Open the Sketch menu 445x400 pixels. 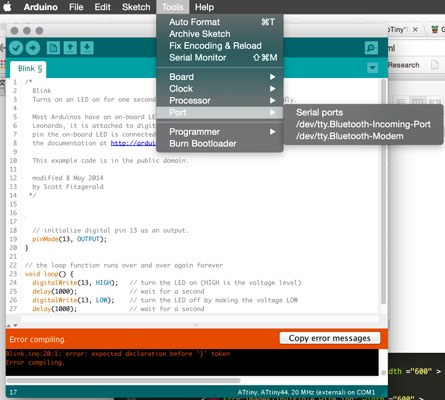[x=136, y=7]
